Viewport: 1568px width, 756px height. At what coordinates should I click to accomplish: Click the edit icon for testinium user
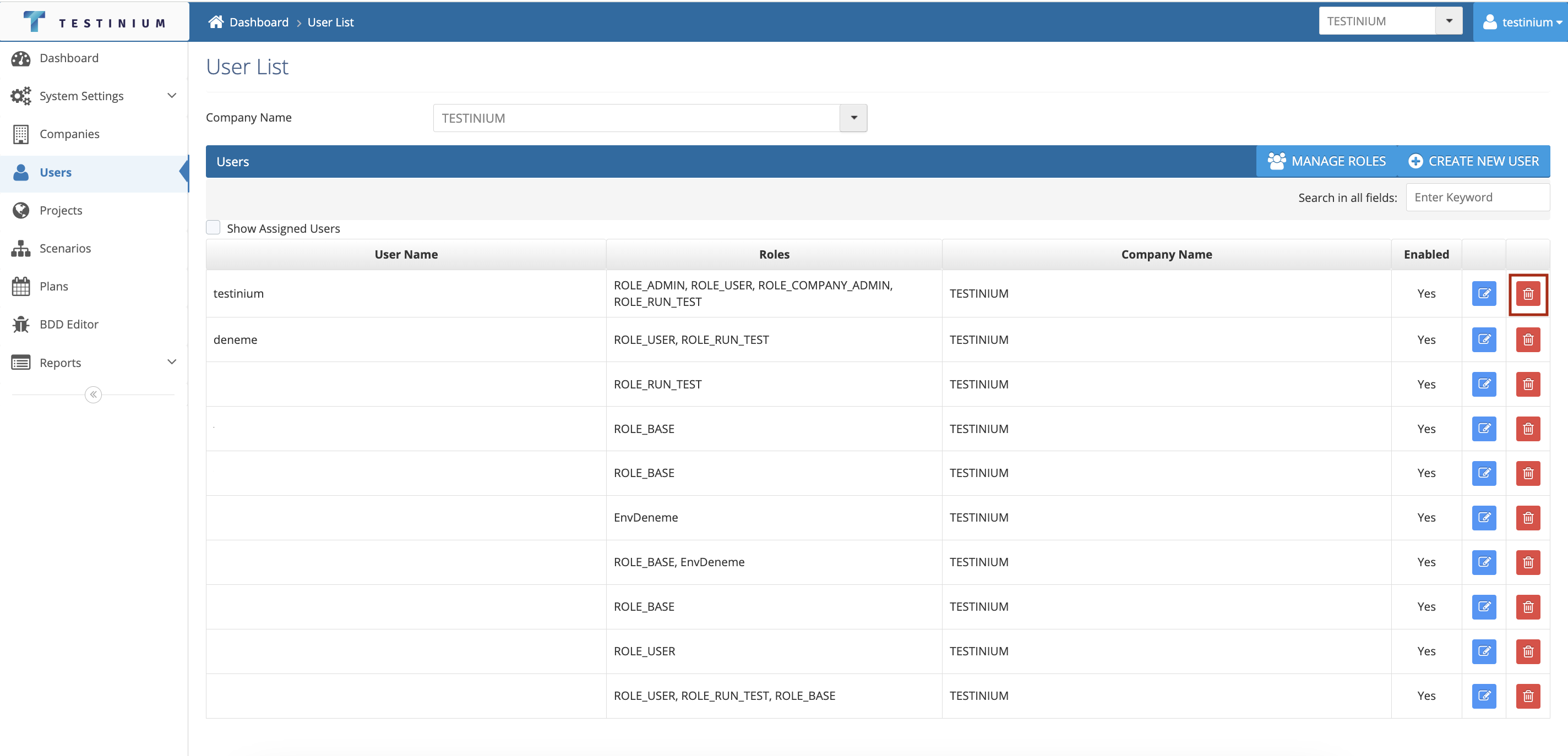pos(1483,294)
